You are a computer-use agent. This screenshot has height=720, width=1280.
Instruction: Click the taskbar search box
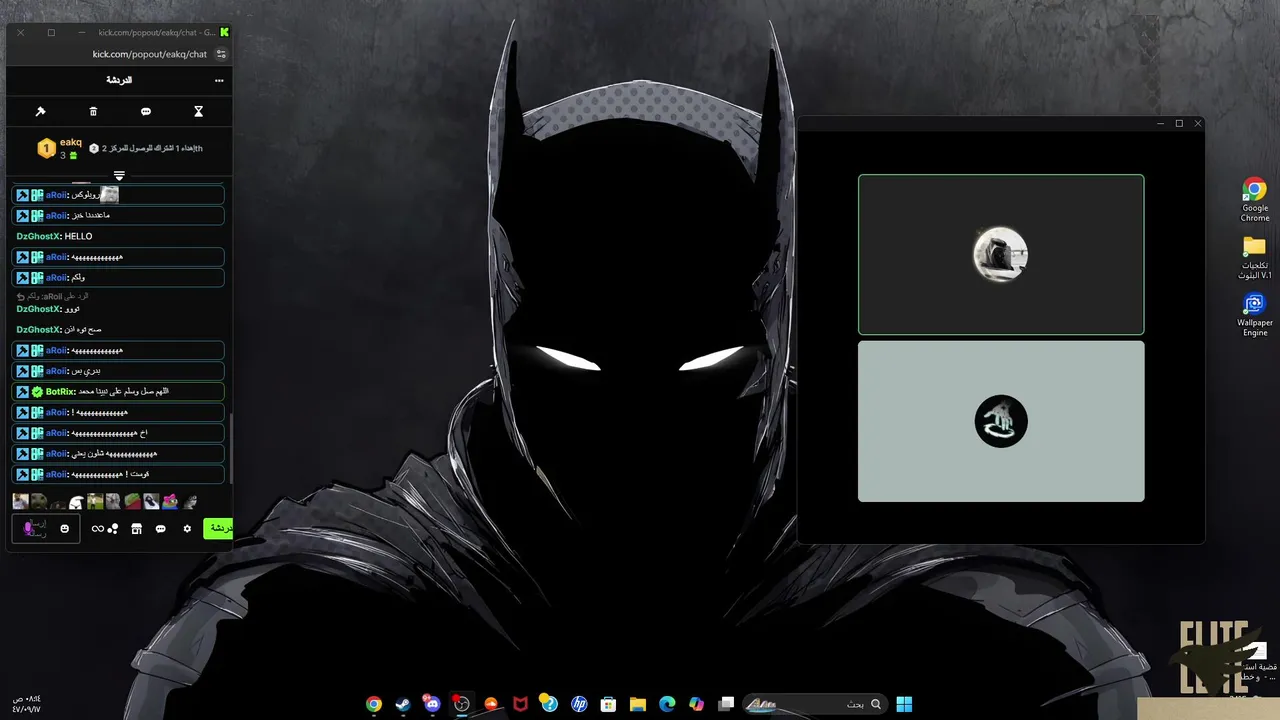pyautogui.click(x=815, y=704)
